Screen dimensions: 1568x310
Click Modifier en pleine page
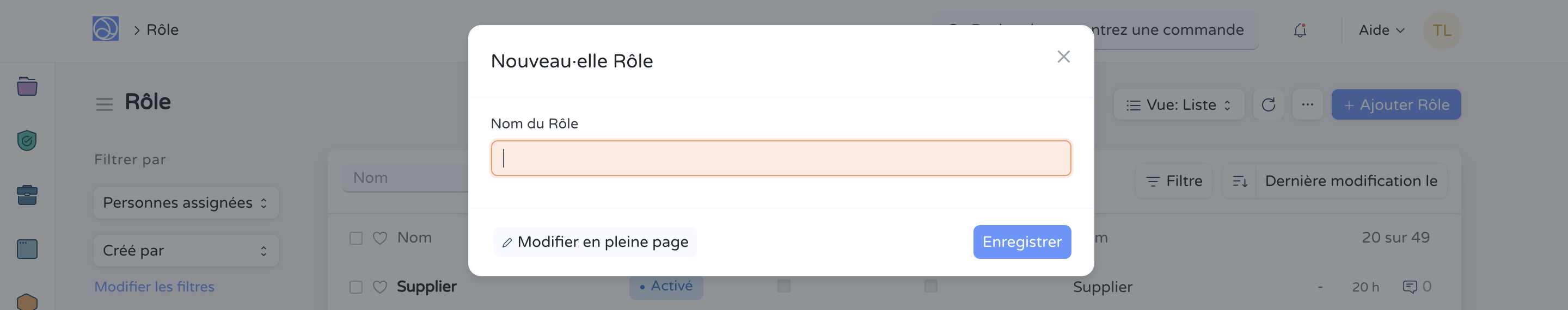[x=595, y=242]
